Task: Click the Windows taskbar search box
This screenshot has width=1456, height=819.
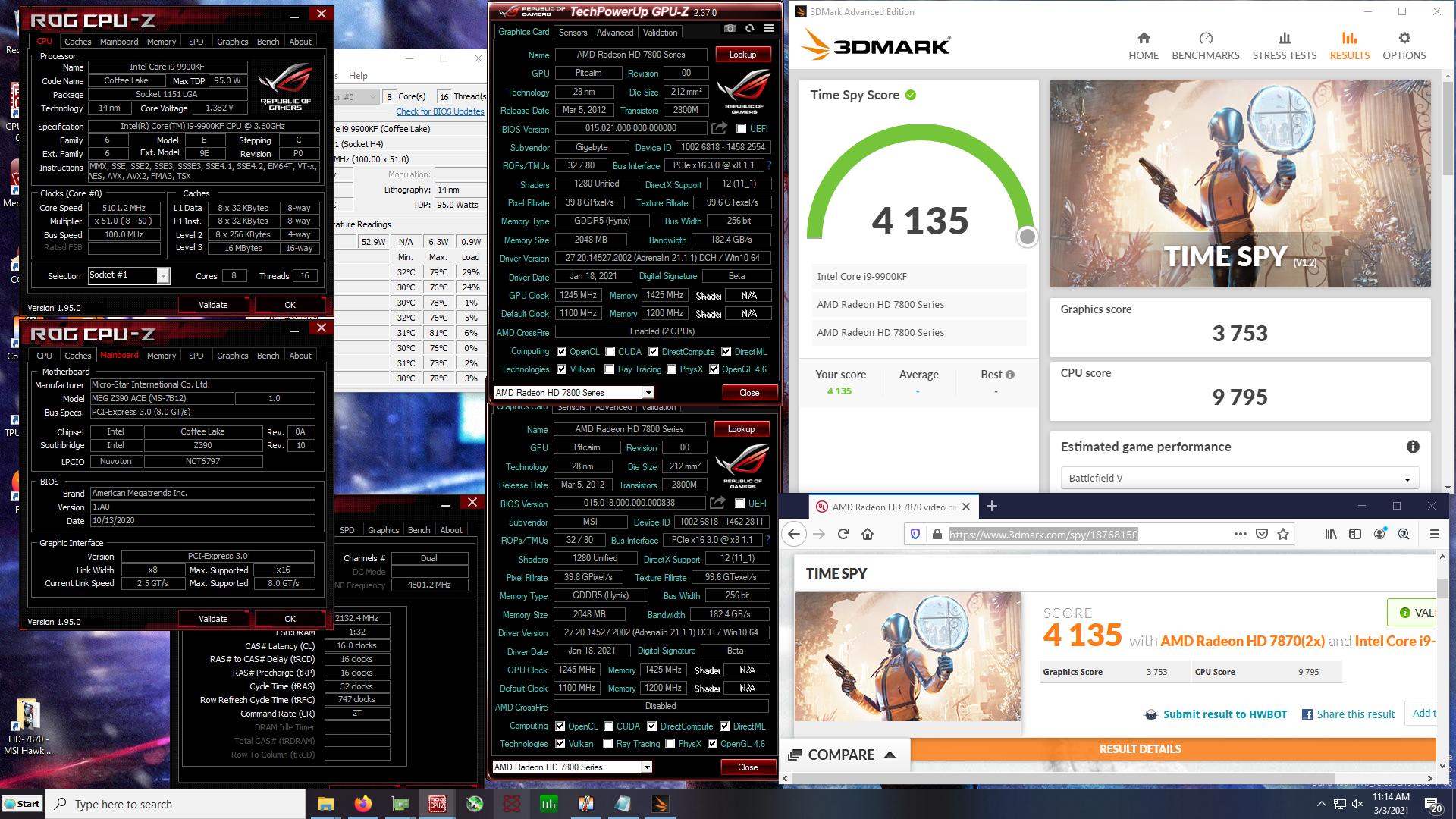Action: pyautogui.click(x=176, y=804)
